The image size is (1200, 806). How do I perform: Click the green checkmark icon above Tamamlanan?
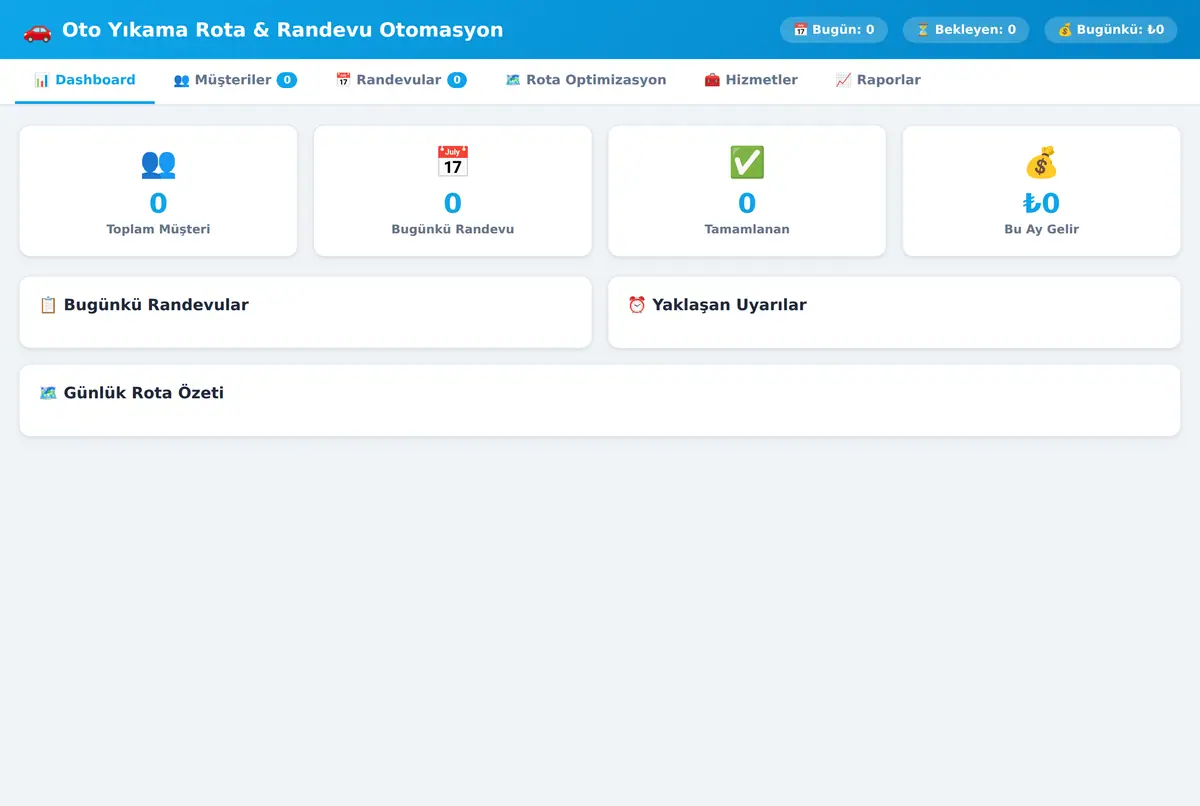[x=747, y=162]
